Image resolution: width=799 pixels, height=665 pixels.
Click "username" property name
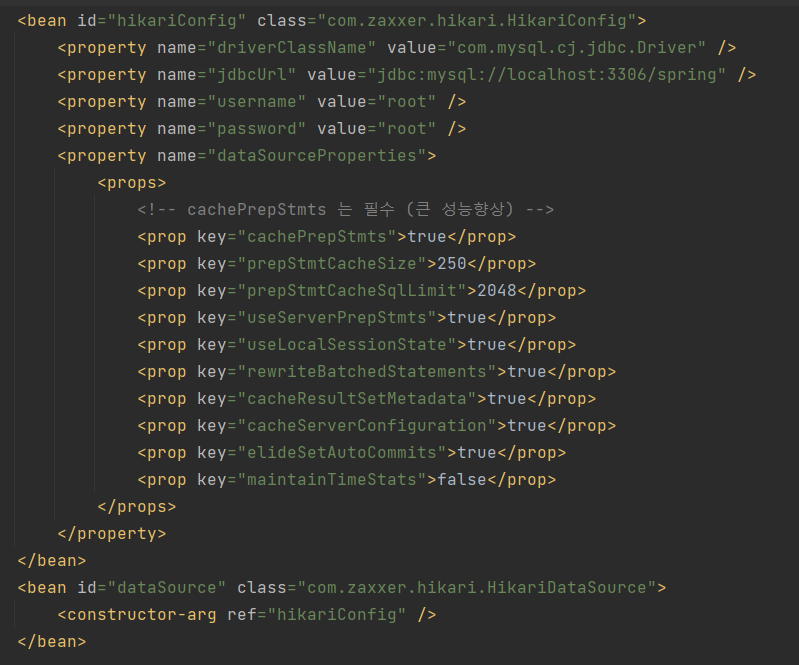click(256, 102)
